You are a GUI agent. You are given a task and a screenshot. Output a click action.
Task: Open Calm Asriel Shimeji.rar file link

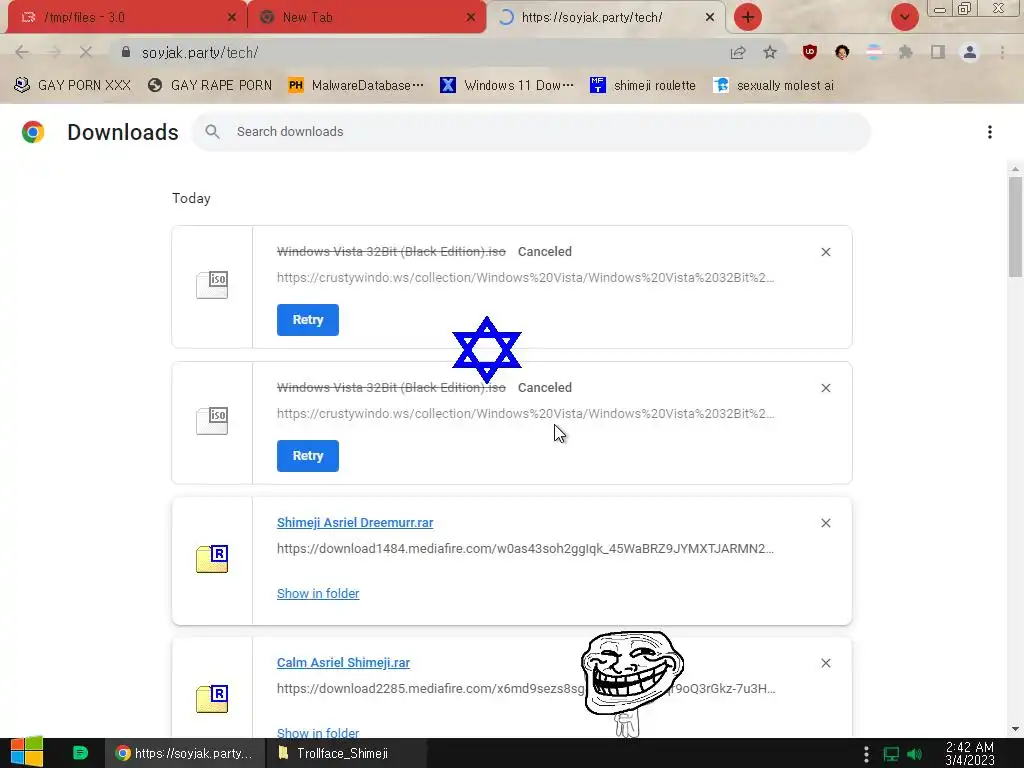click(x=344, y=663)
